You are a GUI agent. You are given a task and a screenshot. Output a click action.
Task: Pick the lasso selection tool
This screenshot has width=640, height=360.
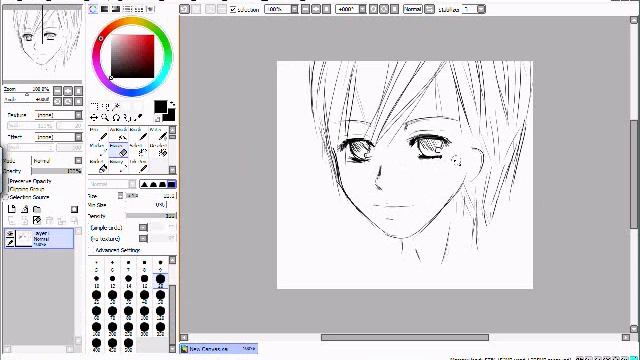[x=106, y=107]
